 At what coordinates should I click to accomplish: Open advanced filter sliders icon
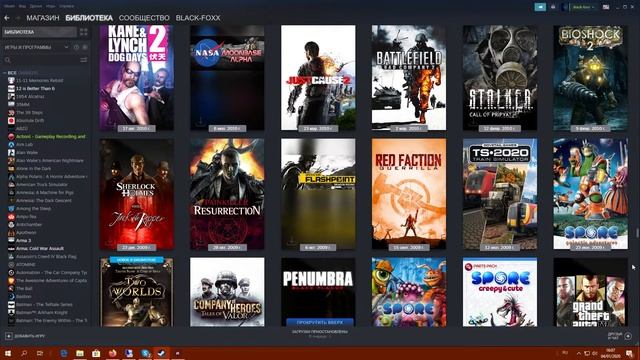(x=84, y=60)
